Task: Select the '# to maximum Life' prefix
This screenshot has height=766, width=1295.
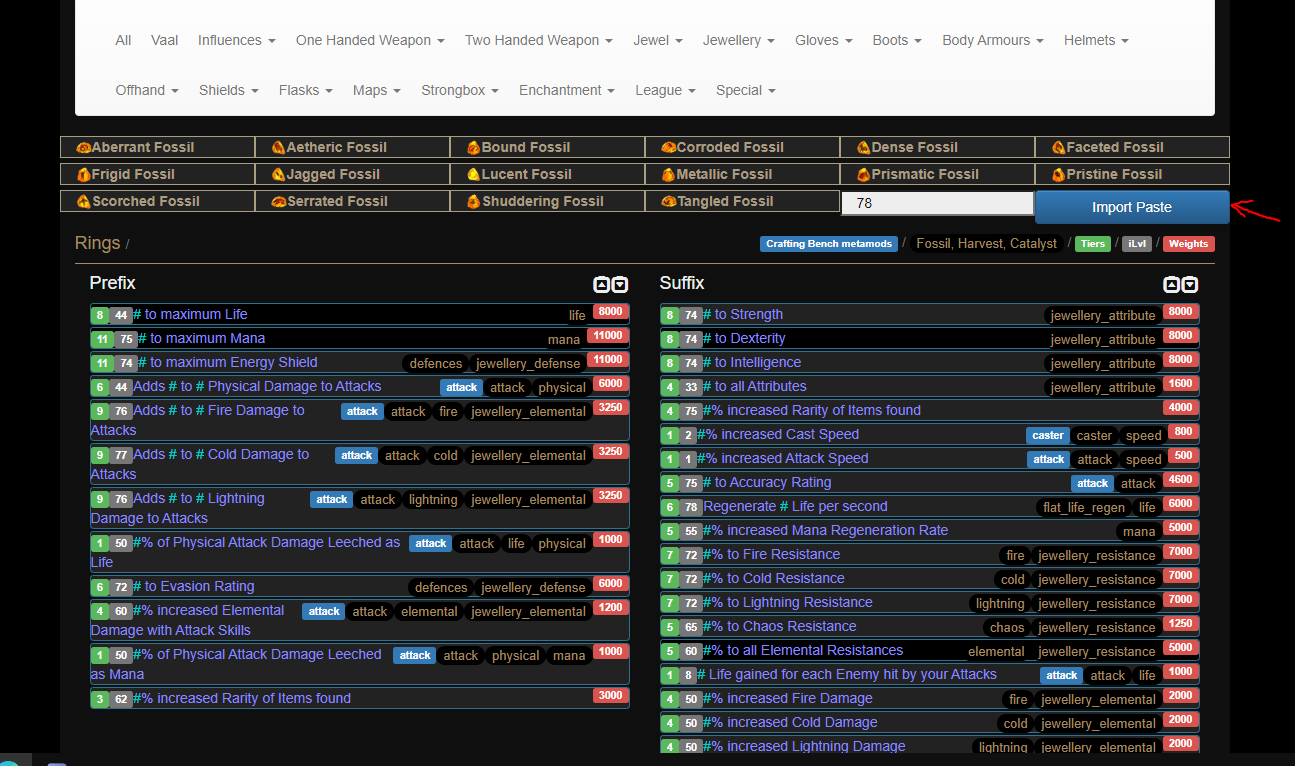Action: [360, 315]
